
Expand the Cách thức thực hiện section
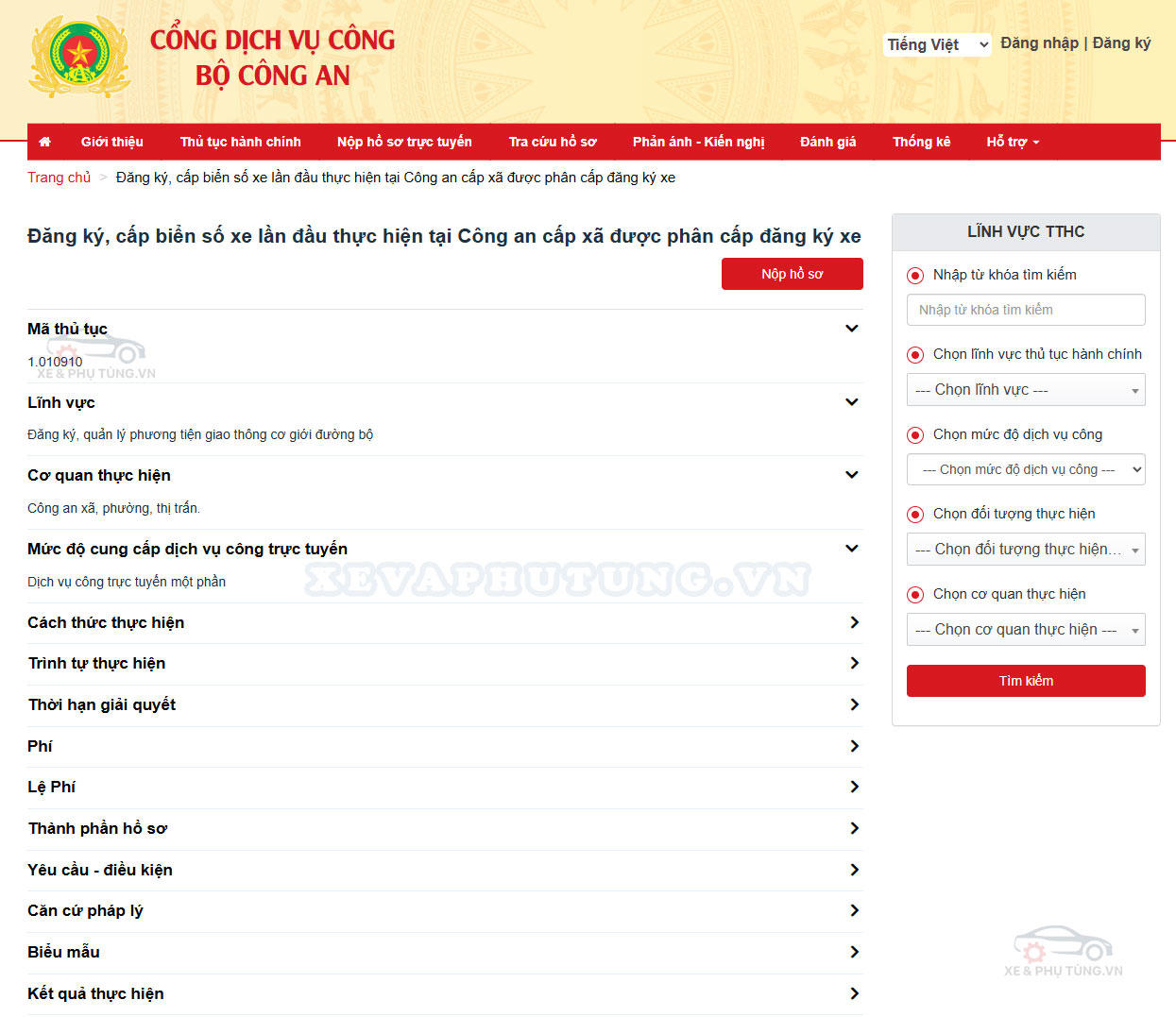(x=445, y=622)
